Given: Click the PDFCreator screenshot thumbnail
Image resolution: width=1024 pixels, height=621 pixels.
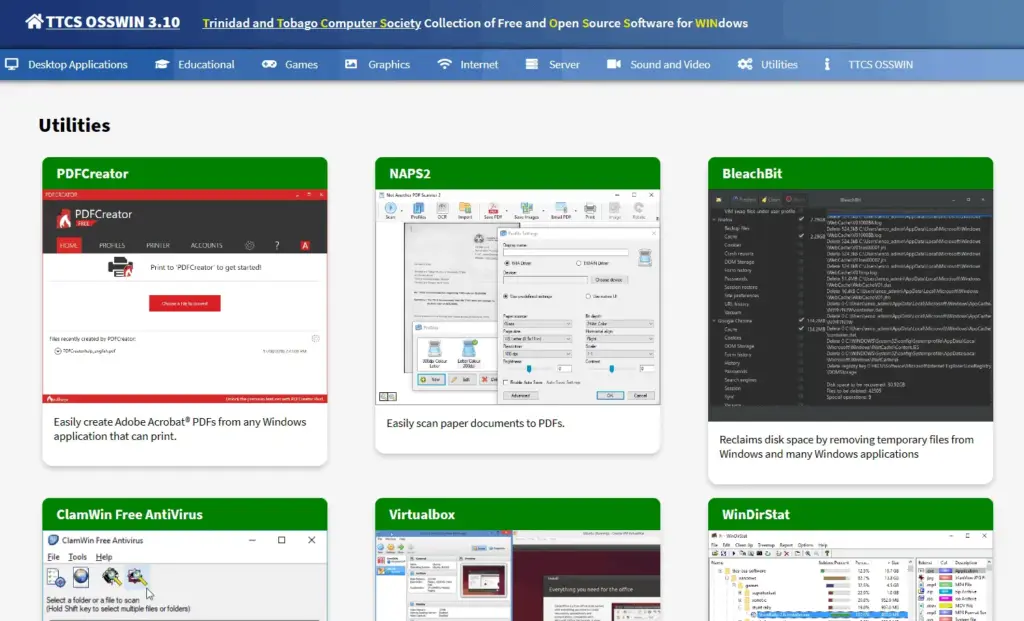Looking at the screenshot, I should point(184,296).
